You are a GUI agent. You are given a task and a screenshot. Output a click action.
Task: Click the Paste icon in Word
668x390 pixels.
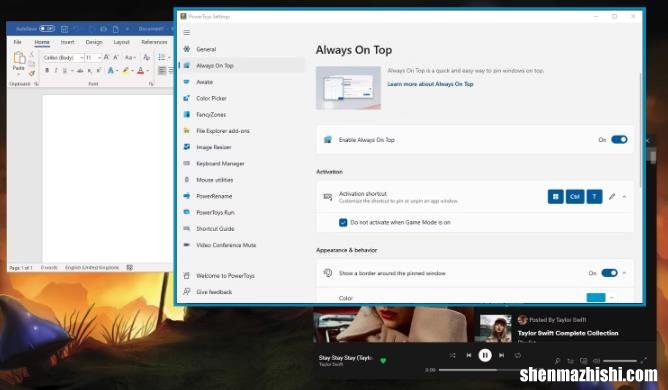(x=19, y=58)
